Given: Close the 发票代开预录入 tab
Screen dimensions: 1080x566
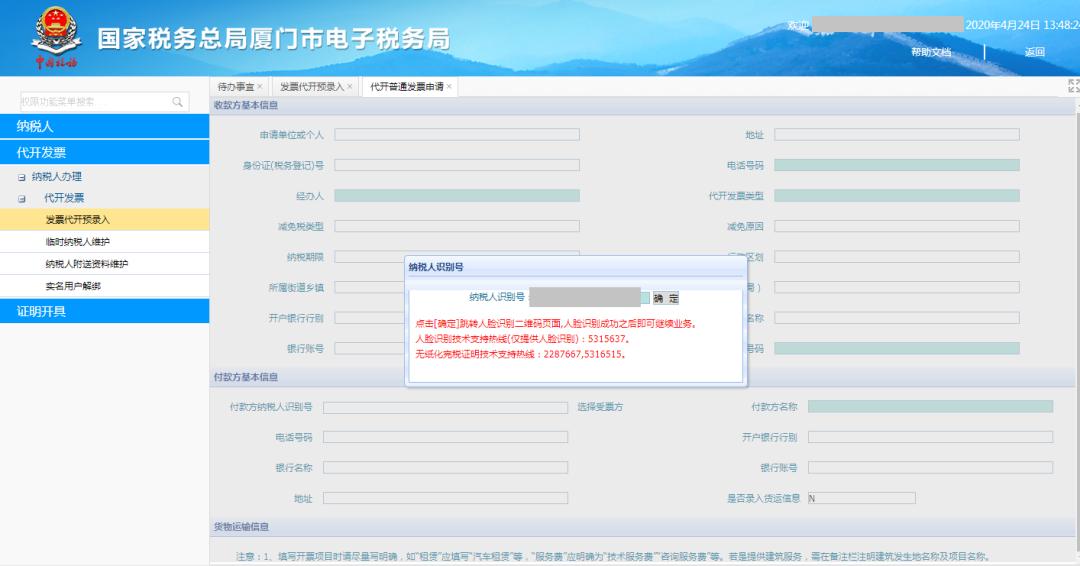Looking at the screenshot, I should pyautogui.click(x=350, y=87).
